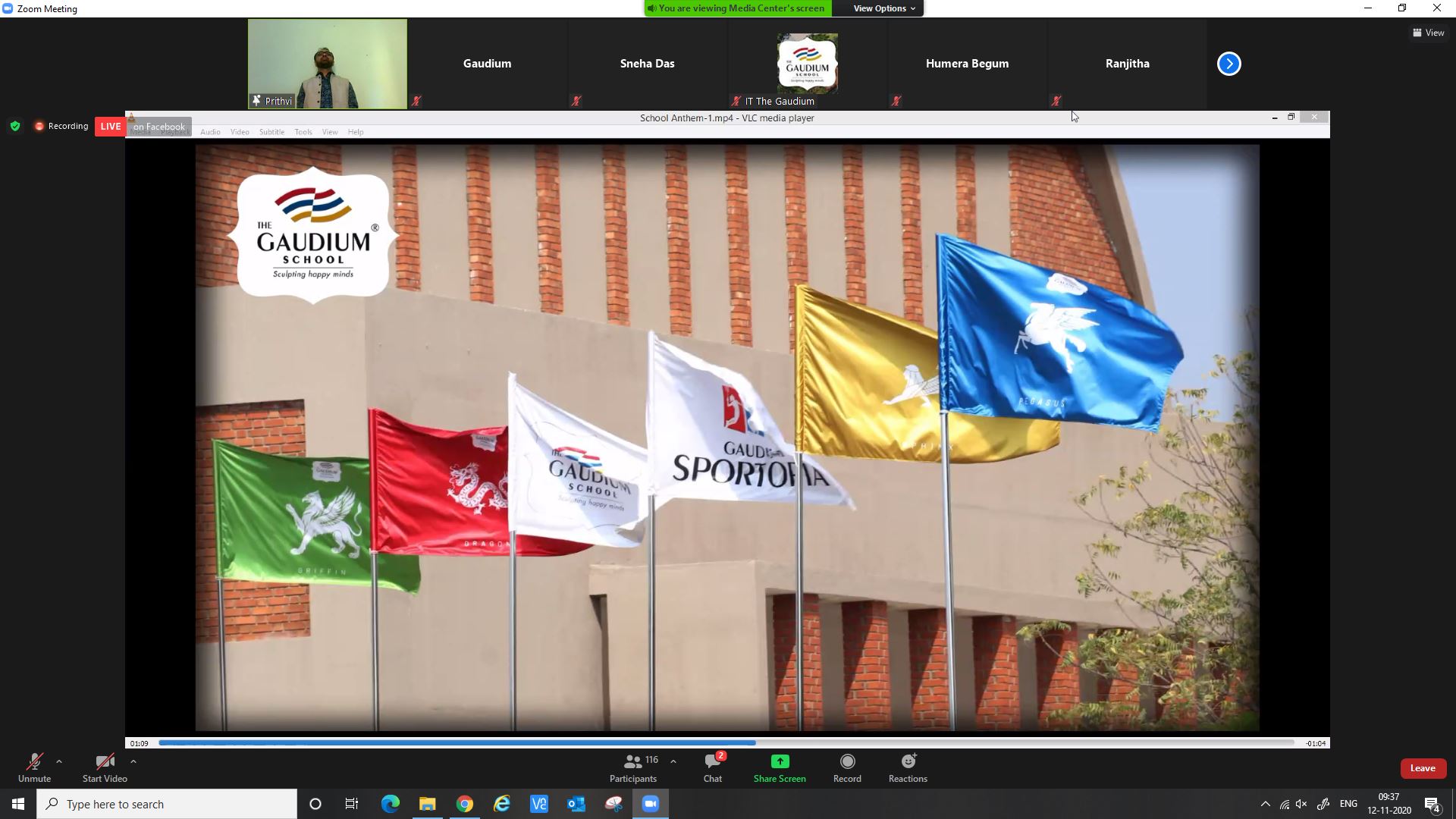1456x819 pixels.
Task: Open the Snipping tool icon on the taskbar
Action: click(613, 804)
